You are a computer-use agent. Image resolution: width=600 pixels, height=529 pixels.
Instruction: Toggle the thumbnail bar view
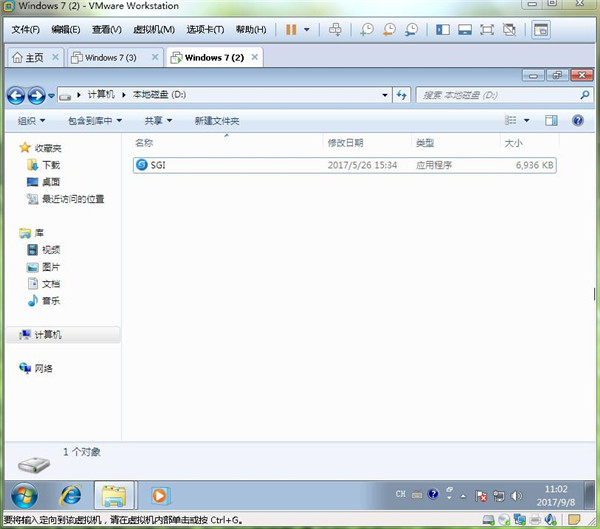(465, 29)
